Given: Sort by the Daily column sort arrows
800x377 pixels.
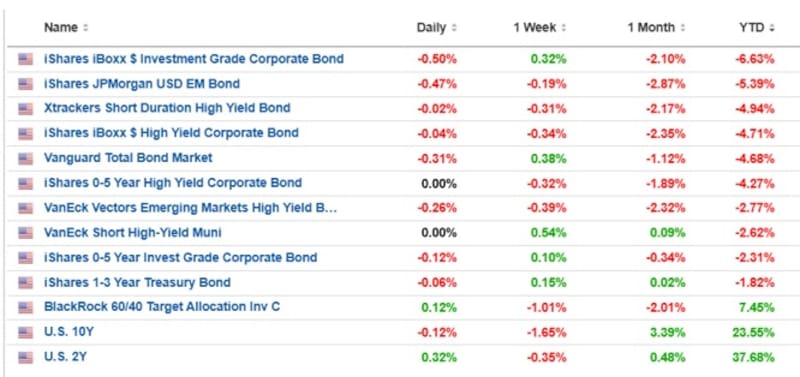Looking at the screenshot, I should coord(454,28).
